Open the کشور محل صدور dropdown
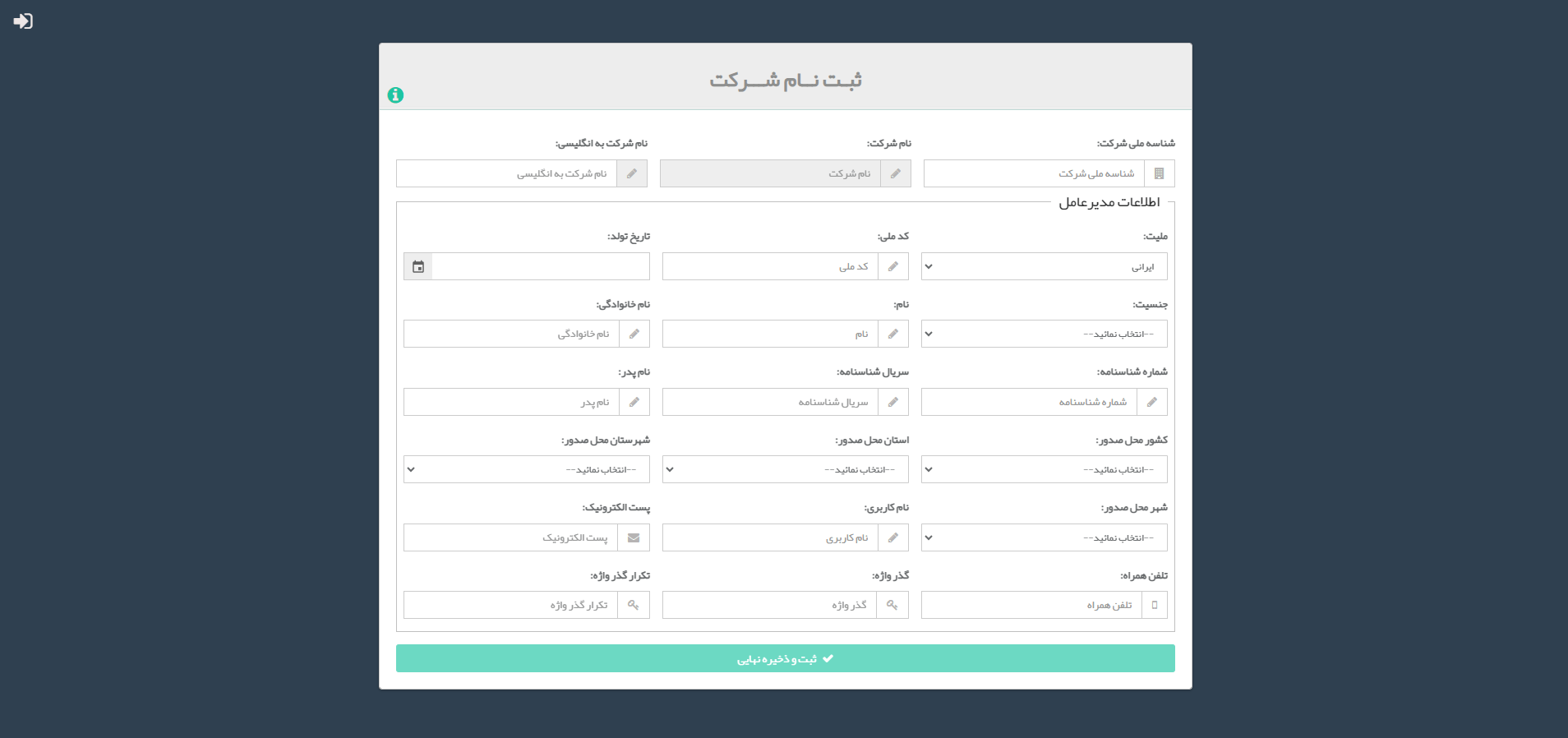The image size is (1568, 738). [1044, 469]
